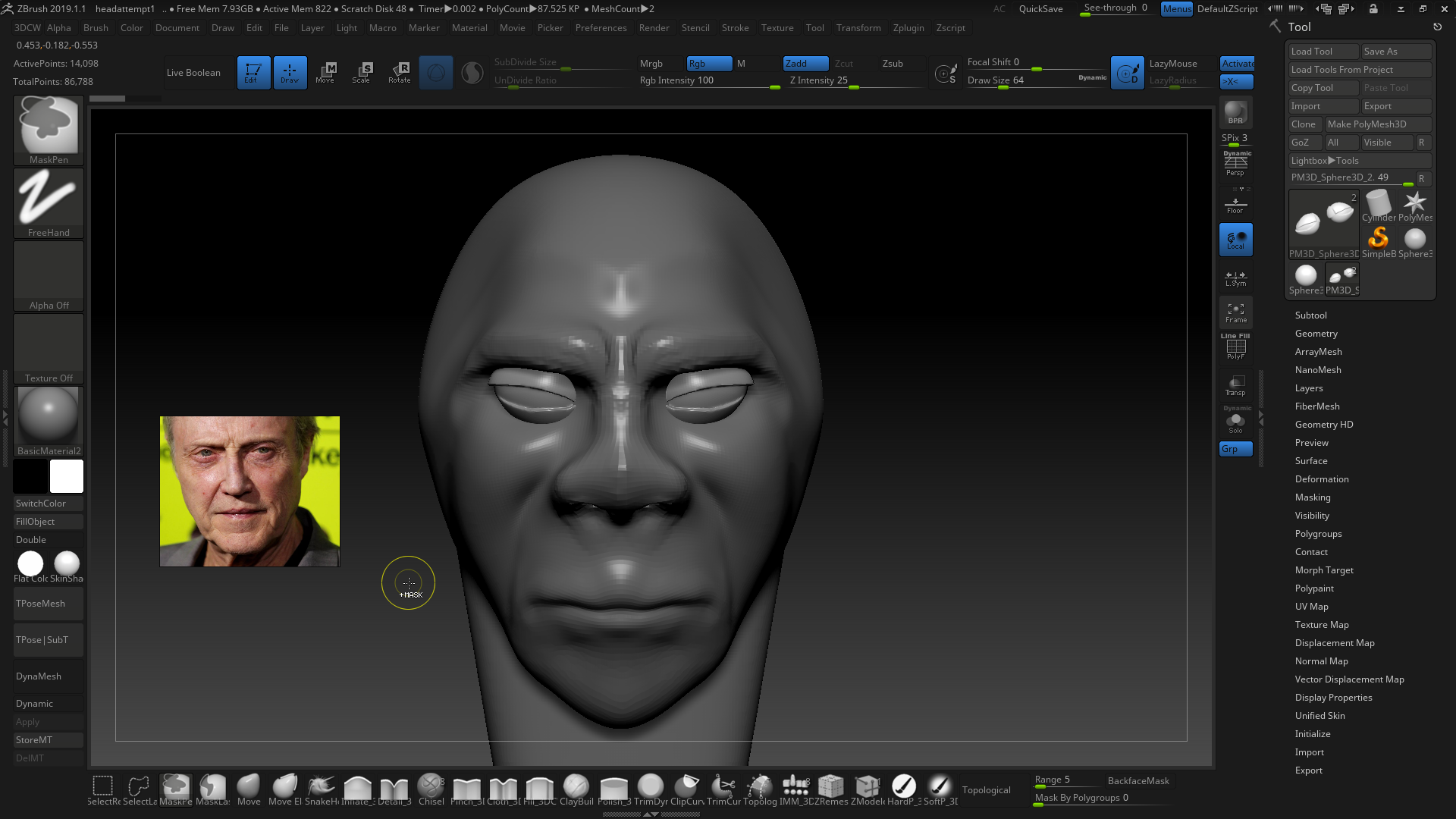The width and height of the screenshot is (1456, 819).
Task: Select the Scale transform tool
Action: pos(362,72)
